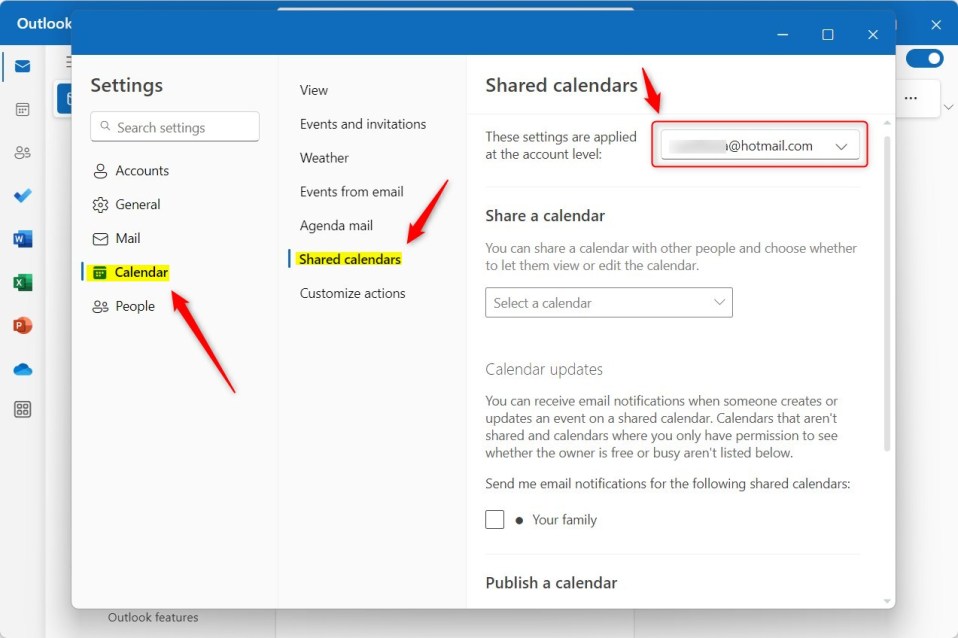Viewport: 958px width, 638px height.
Task: Open the More apps grid icon
Action: pos(22,409)
